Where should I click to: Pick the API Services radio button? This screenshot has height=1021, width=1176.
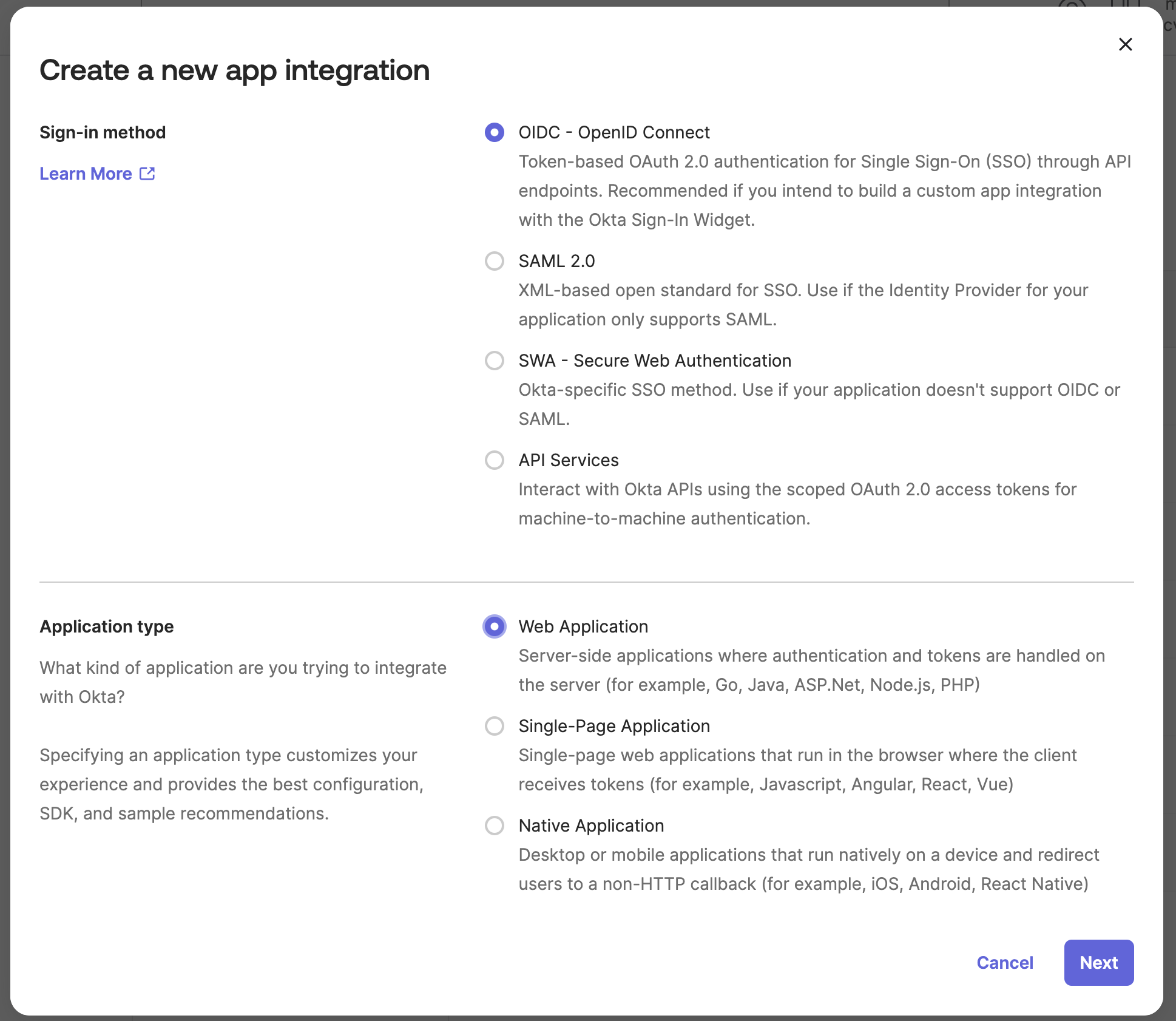pyautogui.click(x=495, y=460)
